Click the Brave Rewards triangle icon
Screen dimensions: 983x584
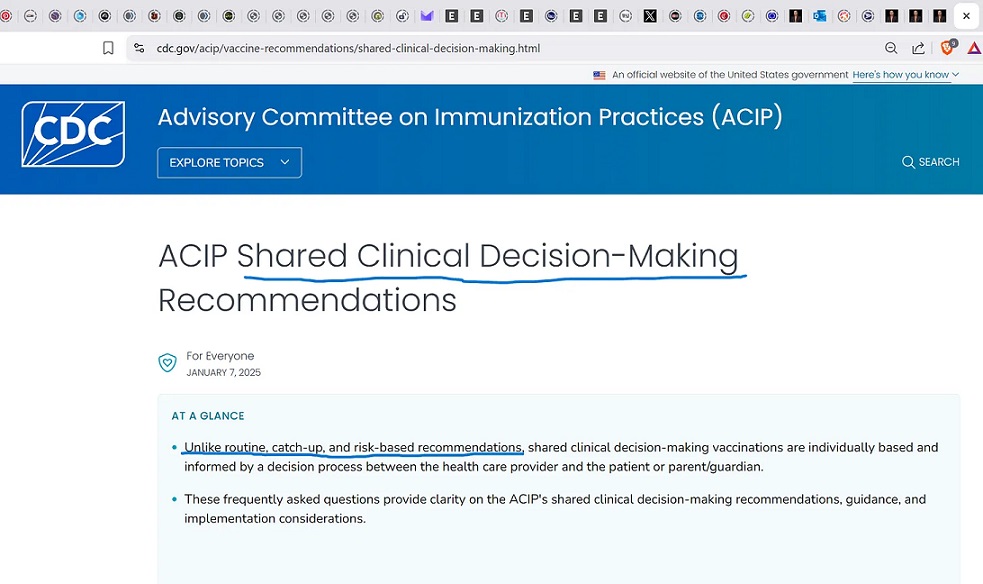pyautogui.click(x=974, y=48)
